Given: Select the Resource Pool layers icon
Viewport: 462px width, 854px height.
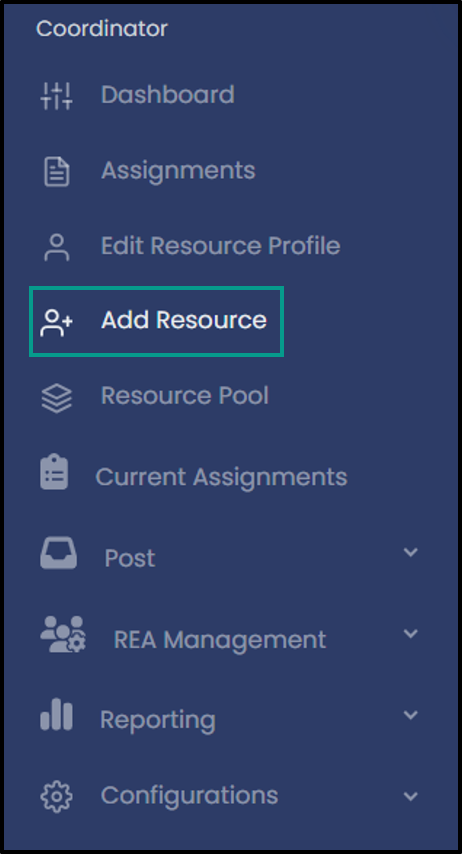Looking at the screenshot, I should click(x=57, y=398).
